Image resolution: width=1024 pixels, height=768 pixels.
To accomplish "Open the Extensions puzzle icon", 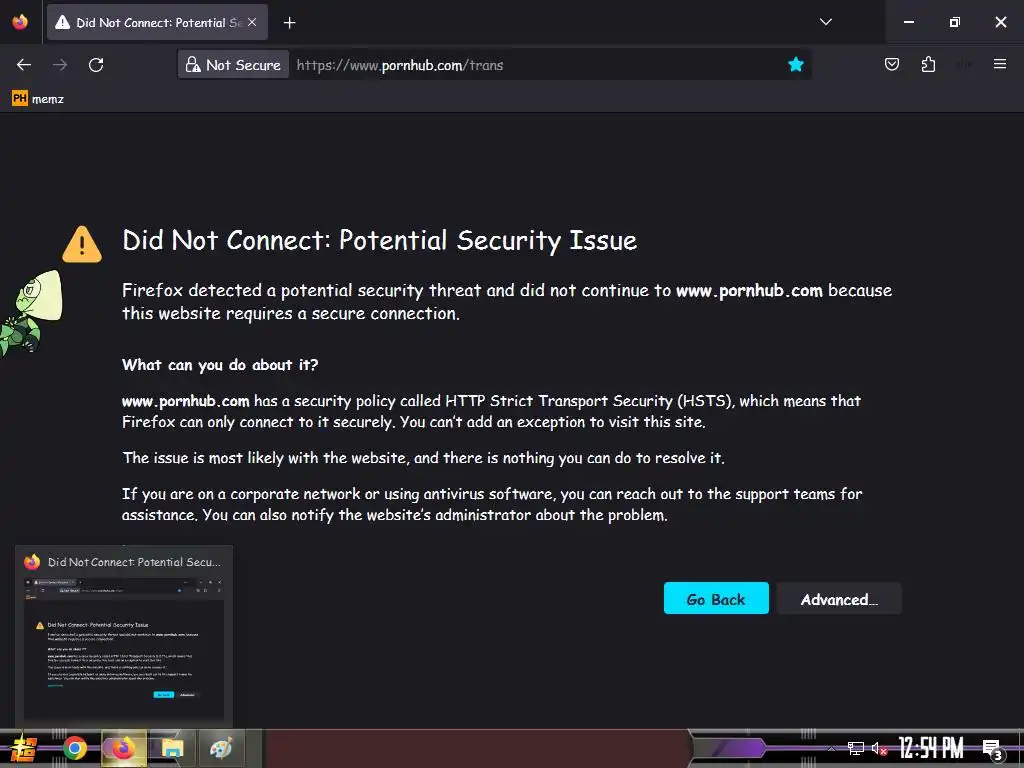I will click(928, 64).
